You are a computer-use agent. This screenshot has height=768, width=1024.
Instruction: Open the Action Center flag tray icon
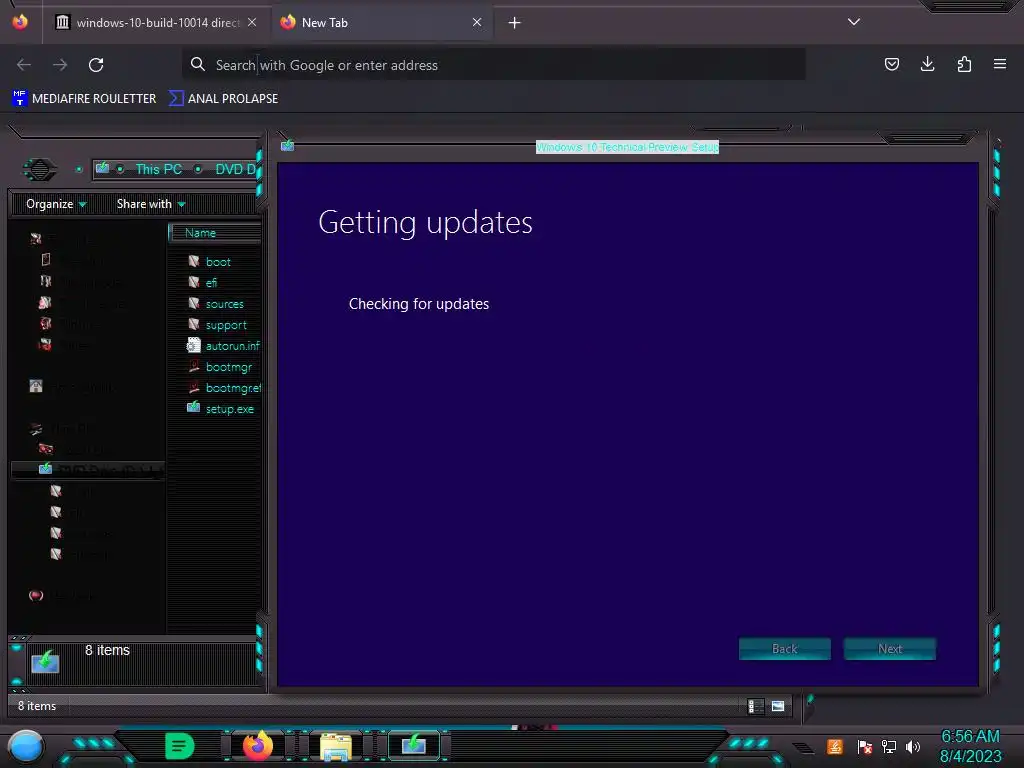[x=865, y=746]
